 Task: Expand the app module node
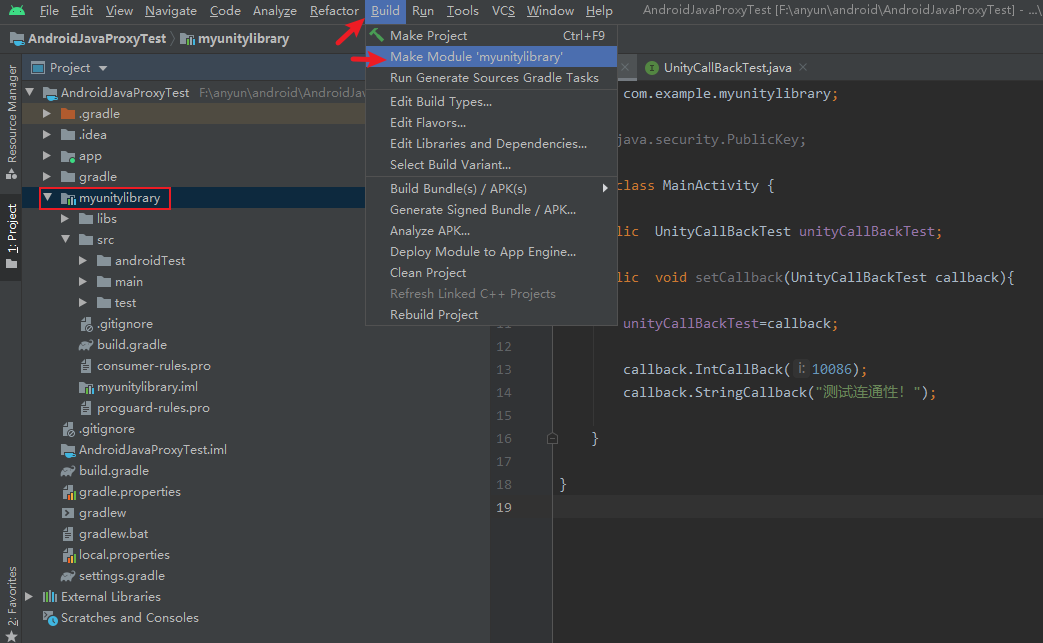pos(47,156)
